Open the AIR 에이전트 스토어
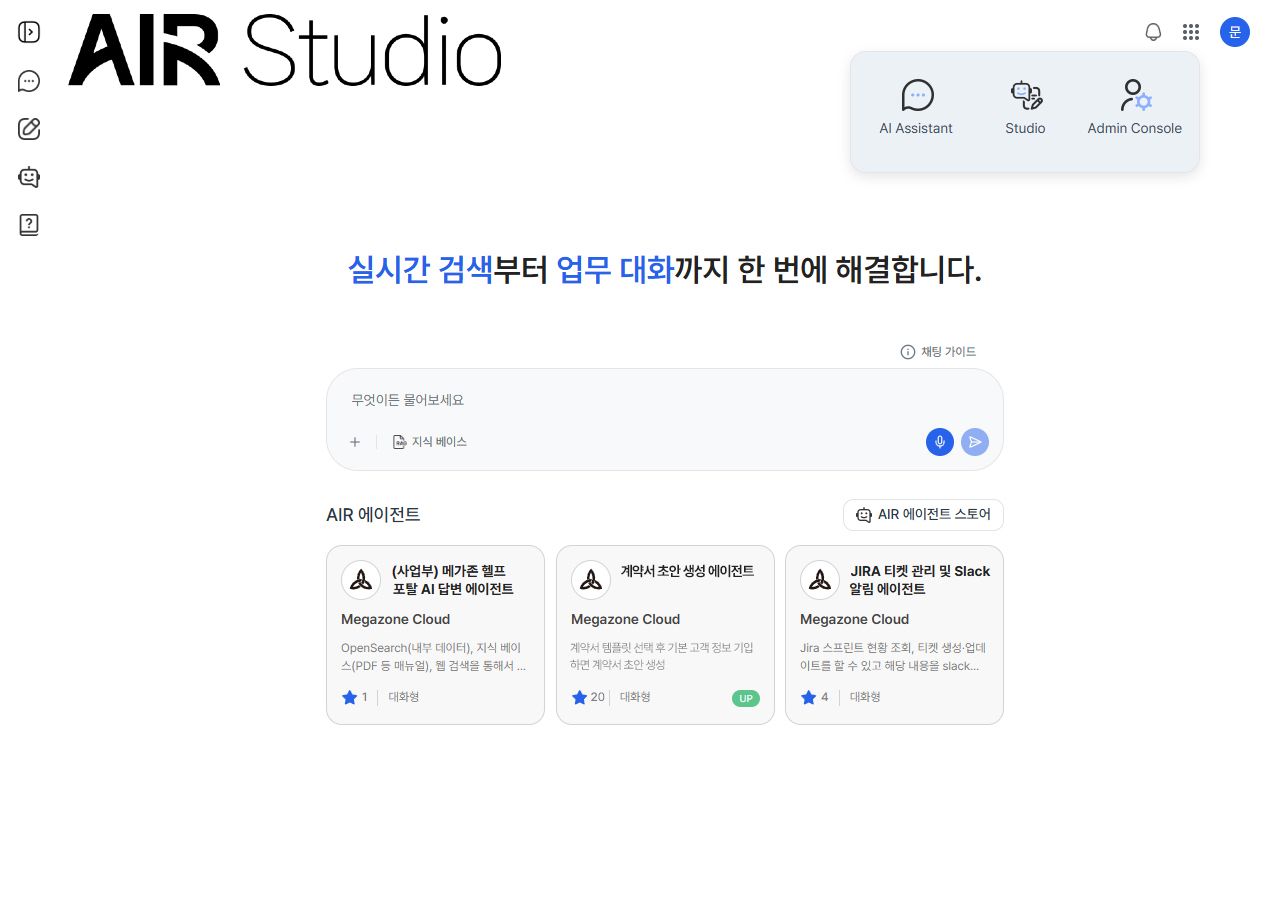 (x=923, y=515)
